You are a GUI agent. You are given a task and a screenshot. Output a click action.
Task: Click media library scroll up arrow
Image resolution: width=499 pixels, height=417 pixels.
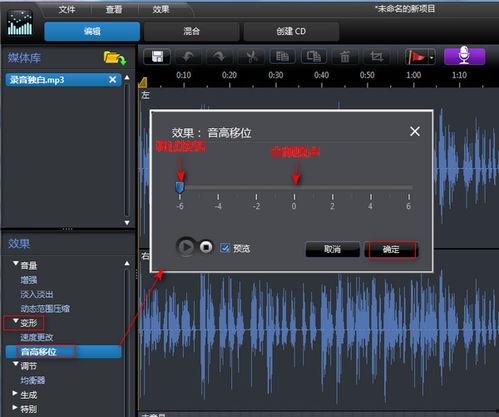tap(127, 77)
